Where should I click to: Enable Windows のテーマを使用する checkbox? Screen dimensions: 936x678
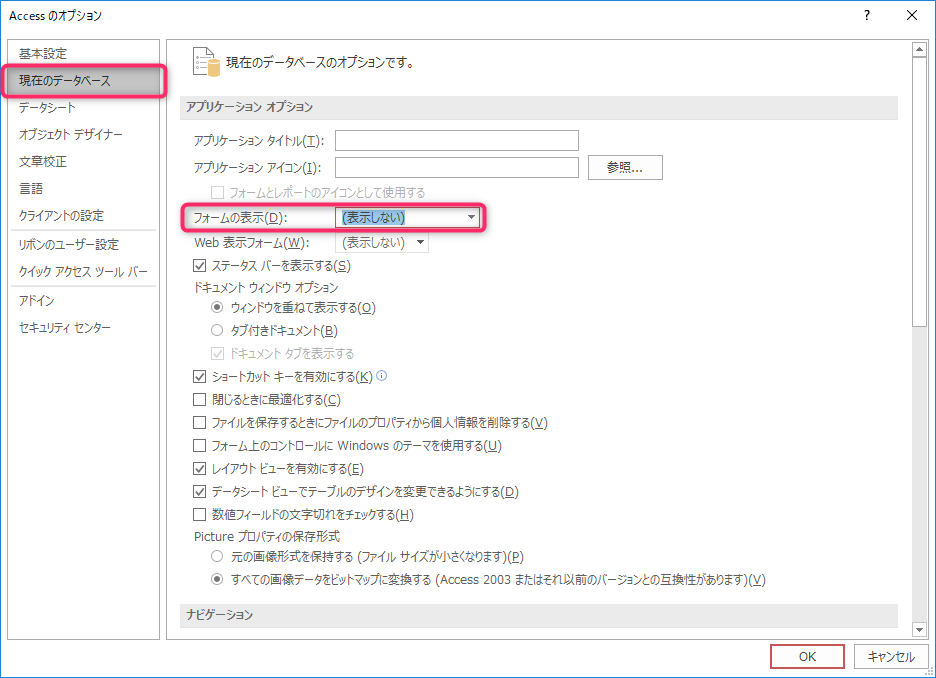click(x=199, y=445)
